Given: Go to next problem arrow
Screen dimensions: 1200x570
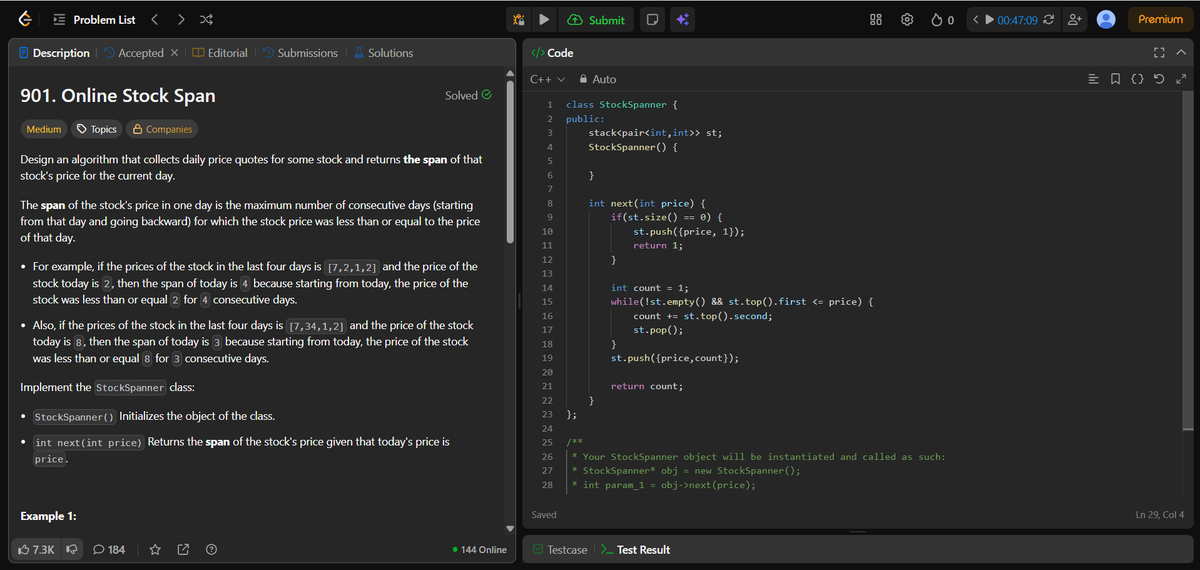Looking at the screenshot, I should point(180,20).
